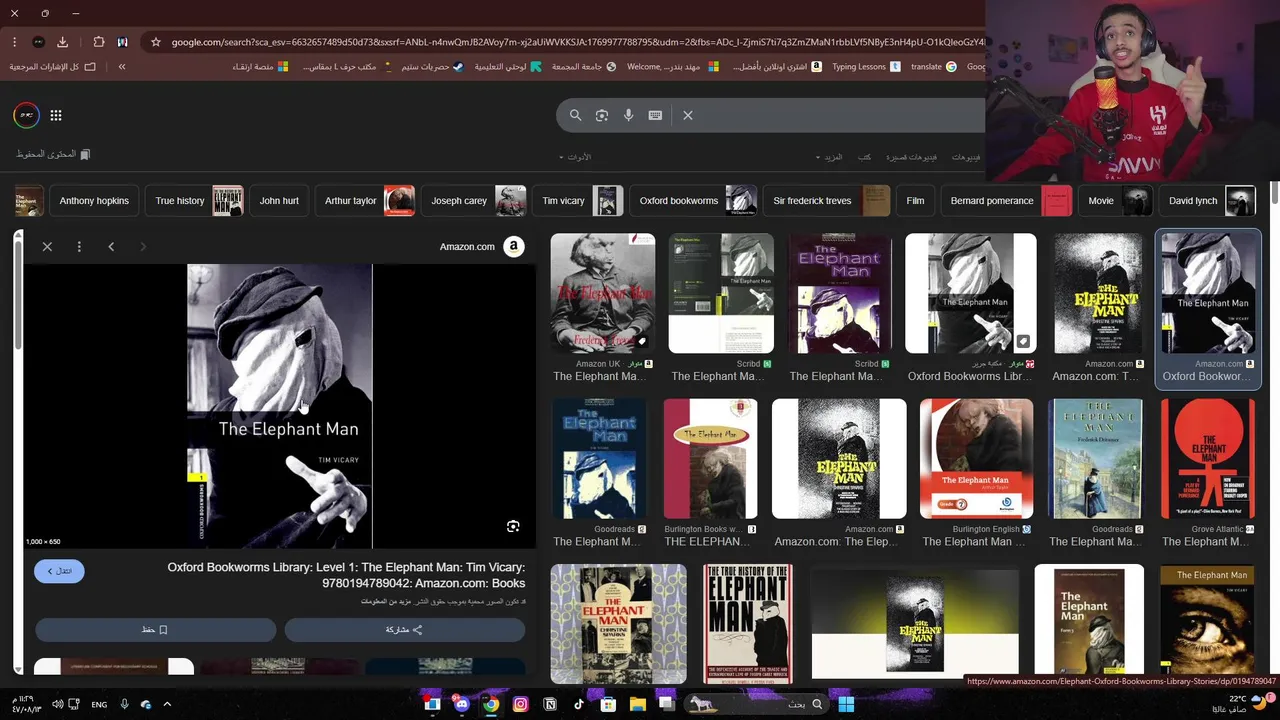Click the Share (مشاركة) button

tap(404, 630)
